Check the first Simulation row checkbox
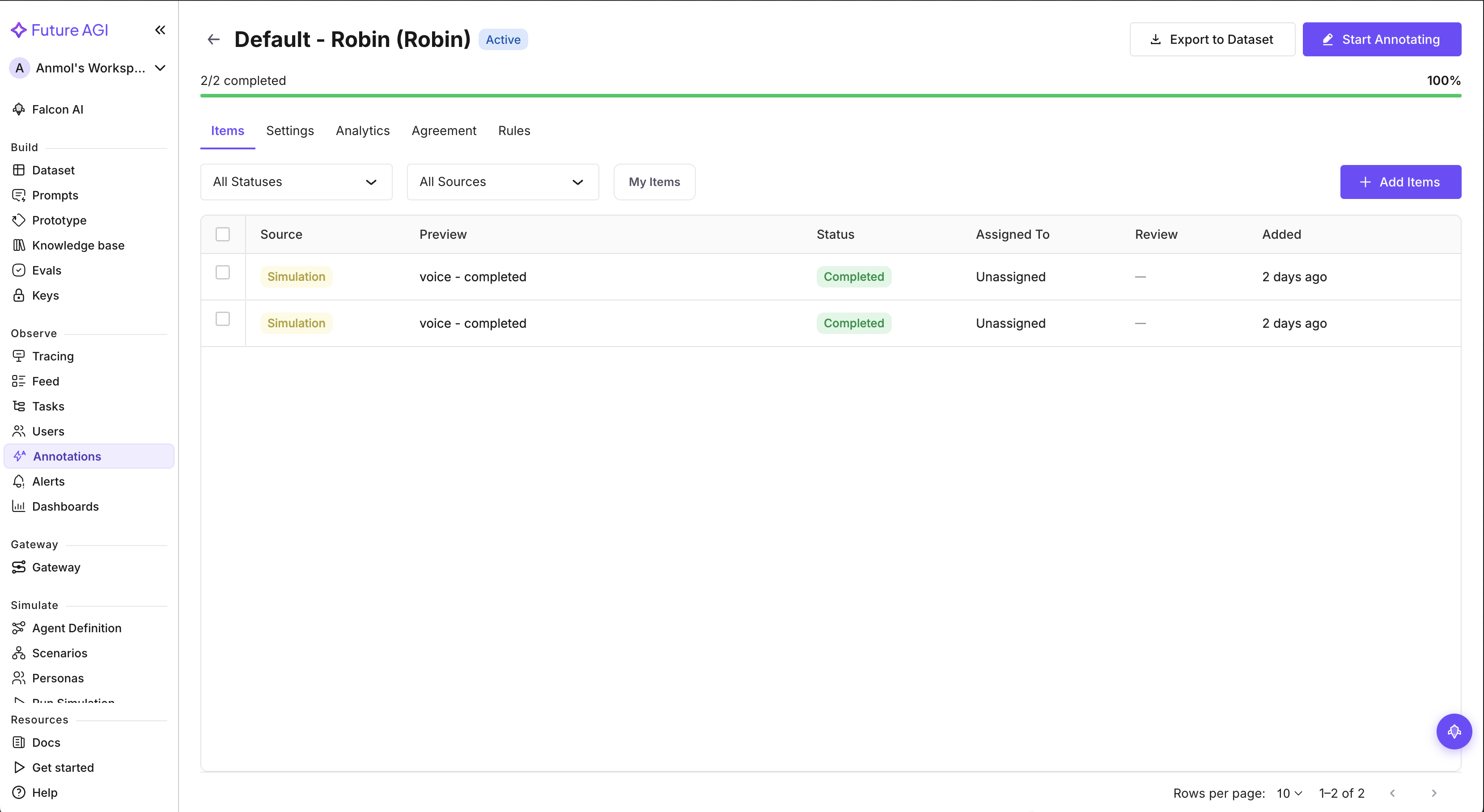Screen dimensions: 1484x812 pyautogui.click(x=223, y=272)
